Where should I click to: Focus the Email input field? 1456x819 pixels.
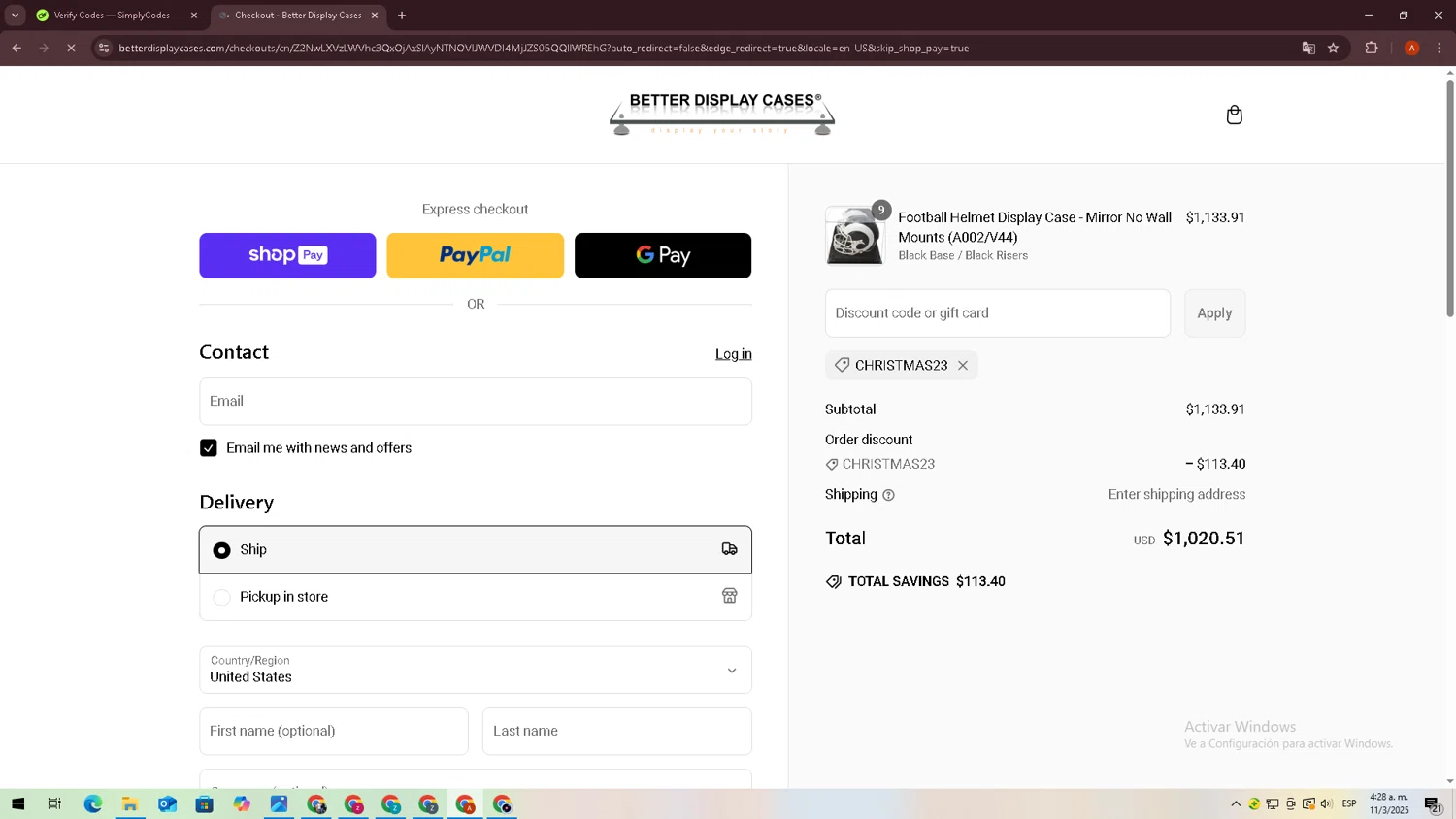click(x=476, y=402)
